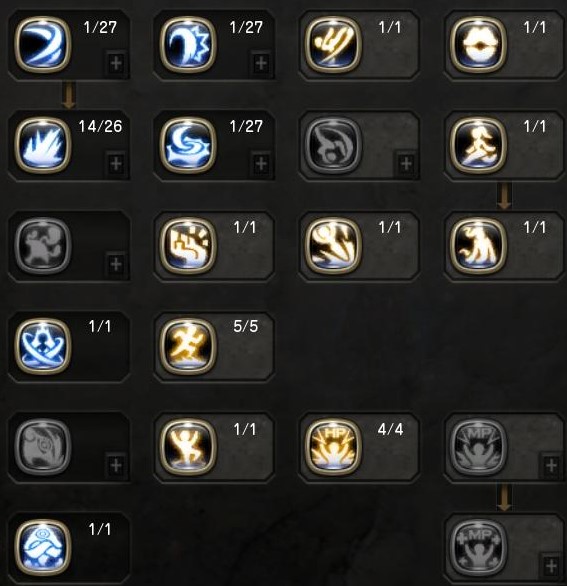
Task: Select the blue meditating figure aura skill
Action: click(43, 346)
